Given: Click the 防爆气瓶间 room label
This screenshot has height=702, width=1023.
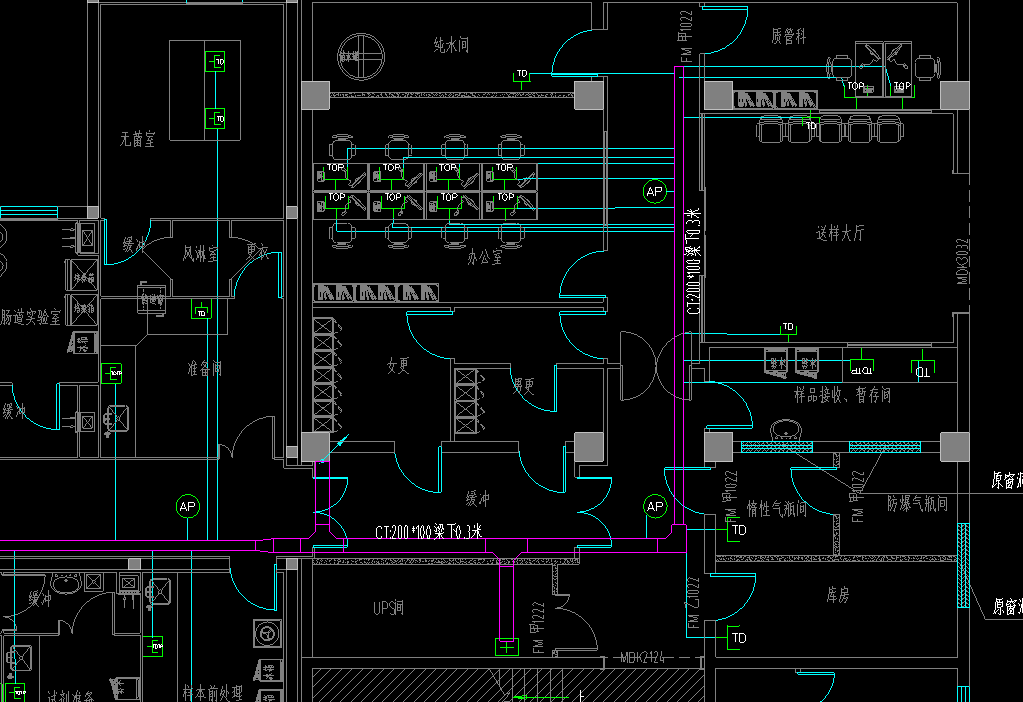Looking at the screenshot, I should tap(917, 503).
